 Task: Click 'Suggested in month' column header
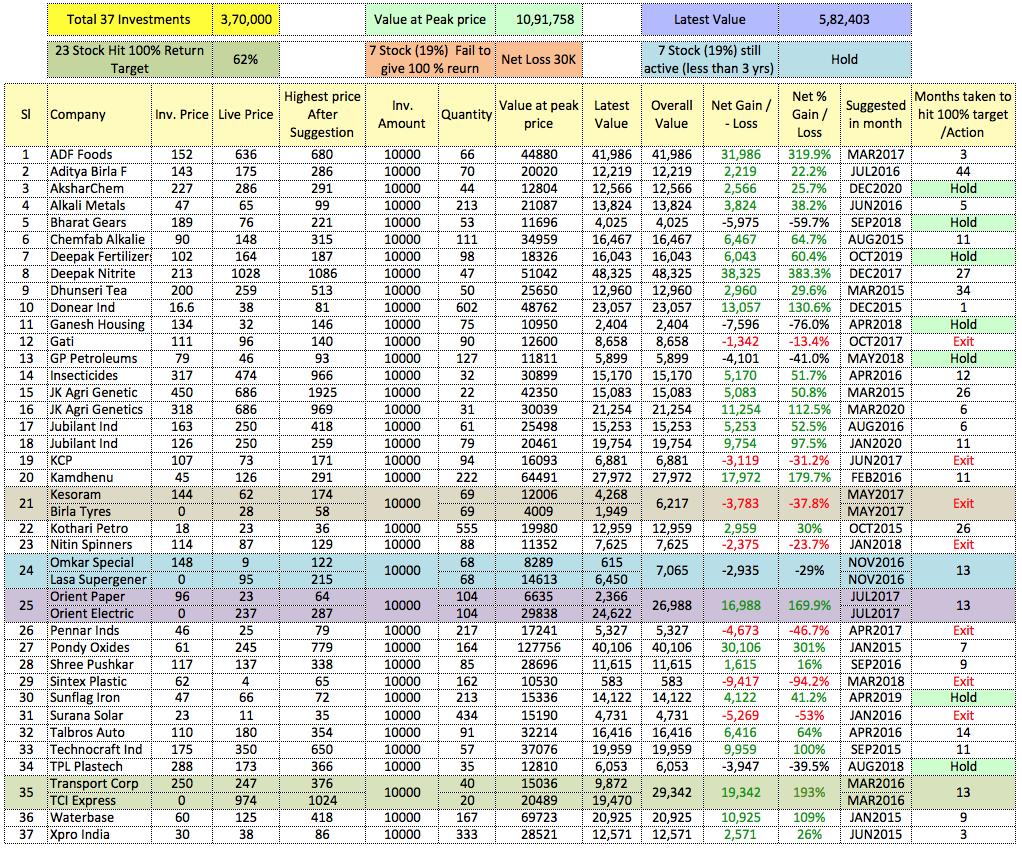tap(876, 115)
